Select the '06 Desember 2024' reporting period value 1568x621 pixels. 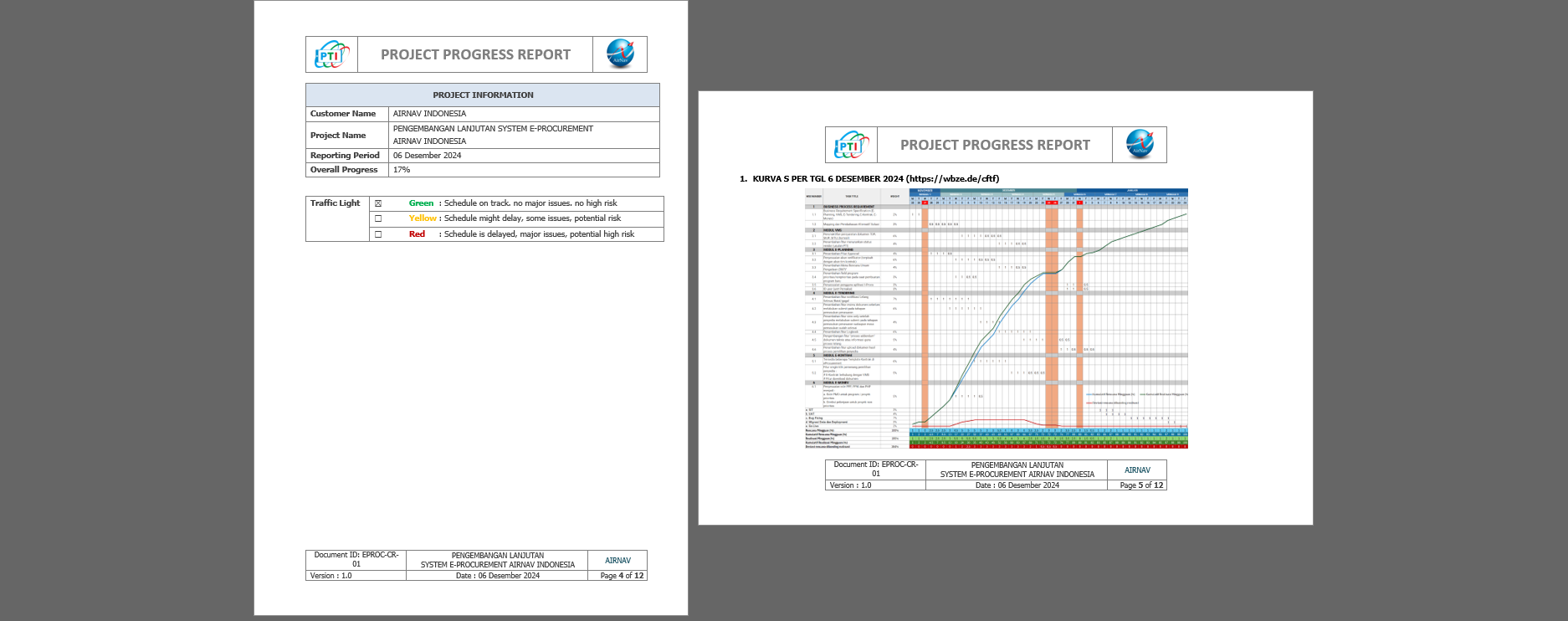tap(427, 156)
